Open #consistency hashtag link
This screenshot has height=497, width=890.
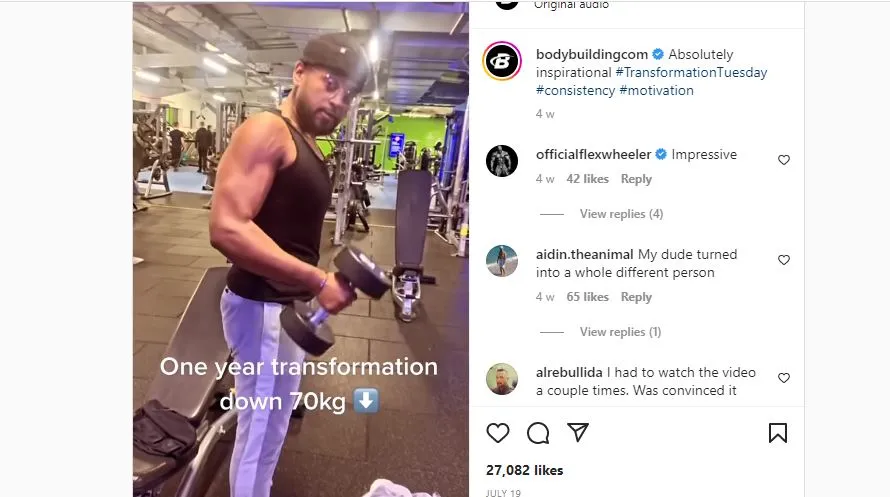[x=576, y=91]
